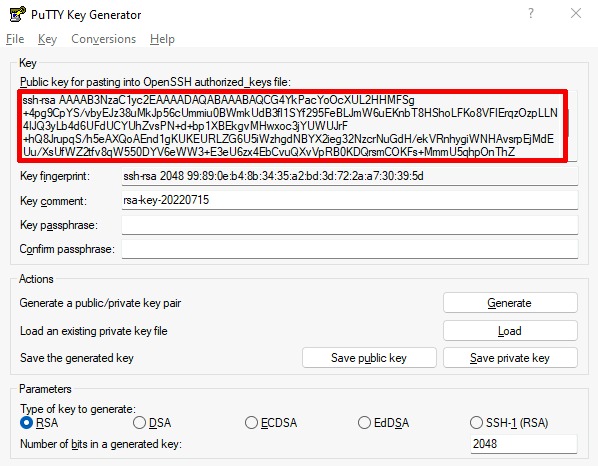The width and height of the screenshot is (598, 466).
Task: Click Save private key button
Action: click(x=510, y=358)
